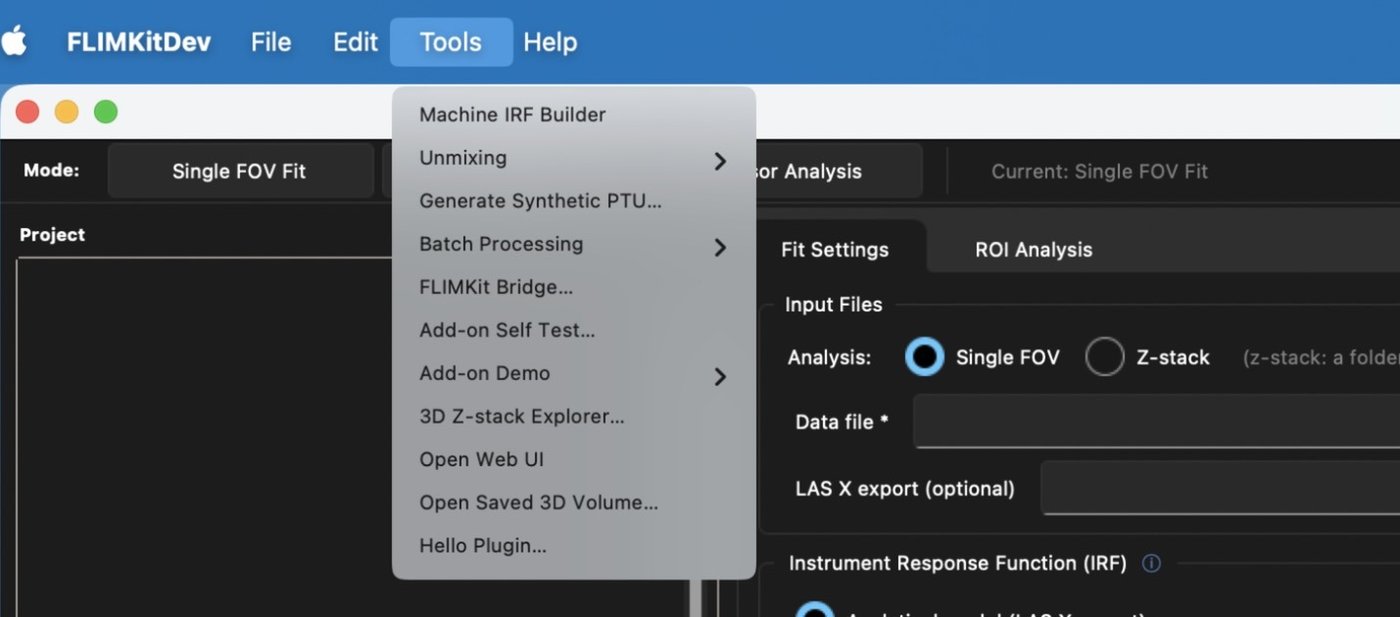Click the LAS X export input field
Viewport: 1400px width, 617px height.
1220,488
